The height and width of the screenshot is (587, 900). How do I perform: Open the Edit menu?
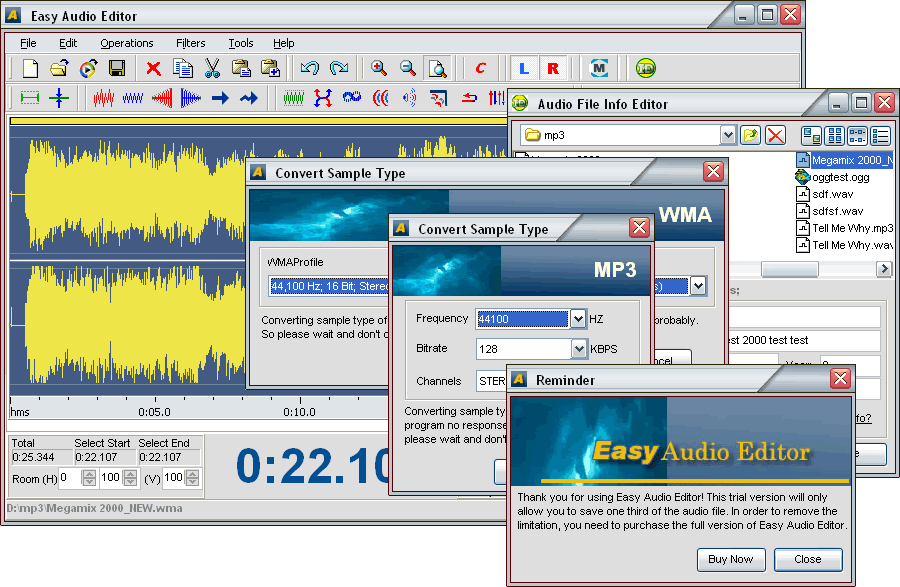[68, 43]
